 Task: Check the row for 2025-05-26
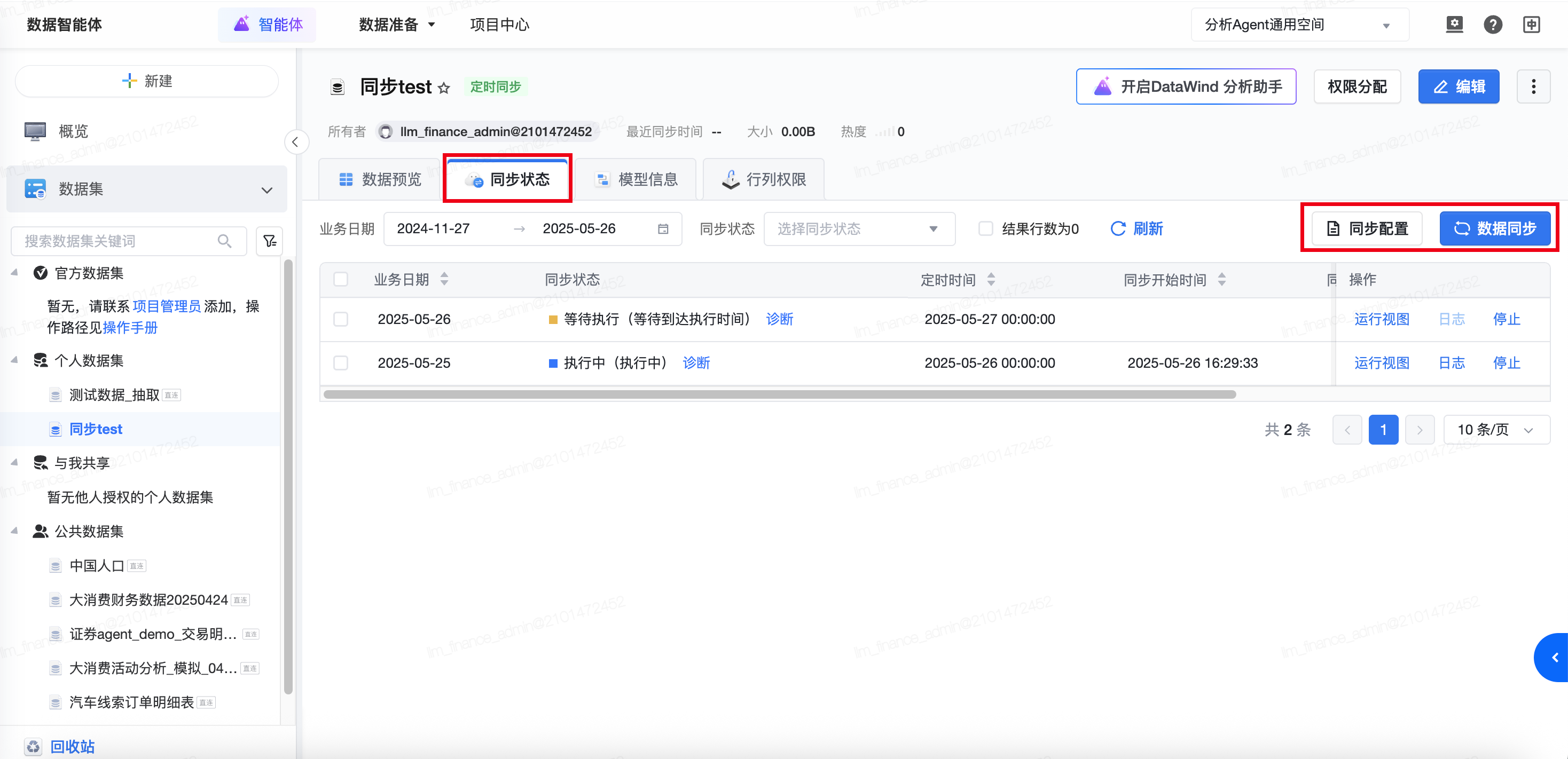pyautogui.click(x=341, y=319)
